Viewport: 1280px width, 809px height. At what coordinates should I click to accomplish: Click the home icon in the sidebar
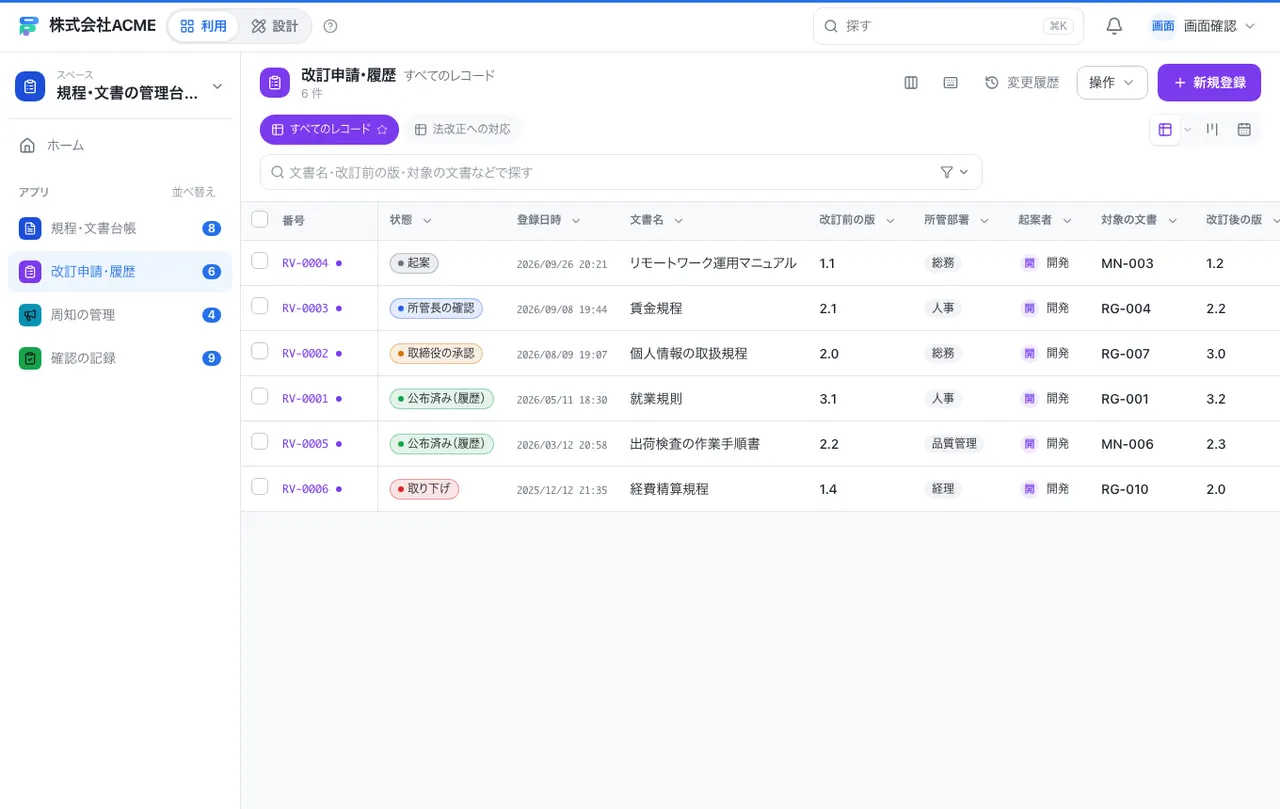tap(28, 145)
